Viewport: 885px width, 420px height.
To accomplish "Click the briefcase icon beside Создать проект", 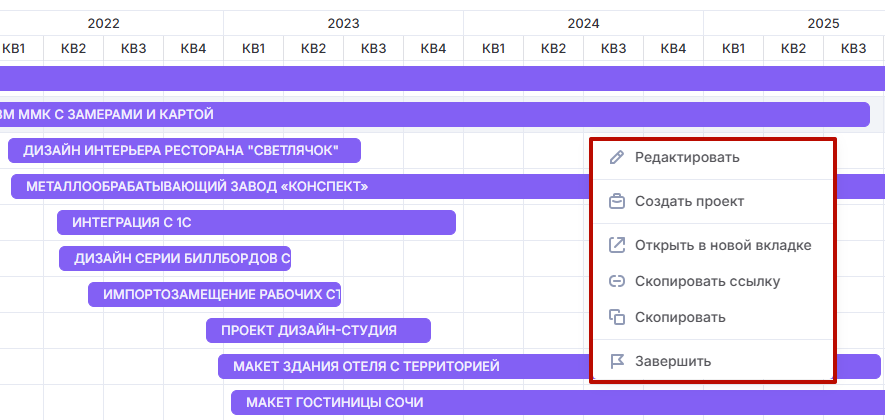I will point(617,201).
